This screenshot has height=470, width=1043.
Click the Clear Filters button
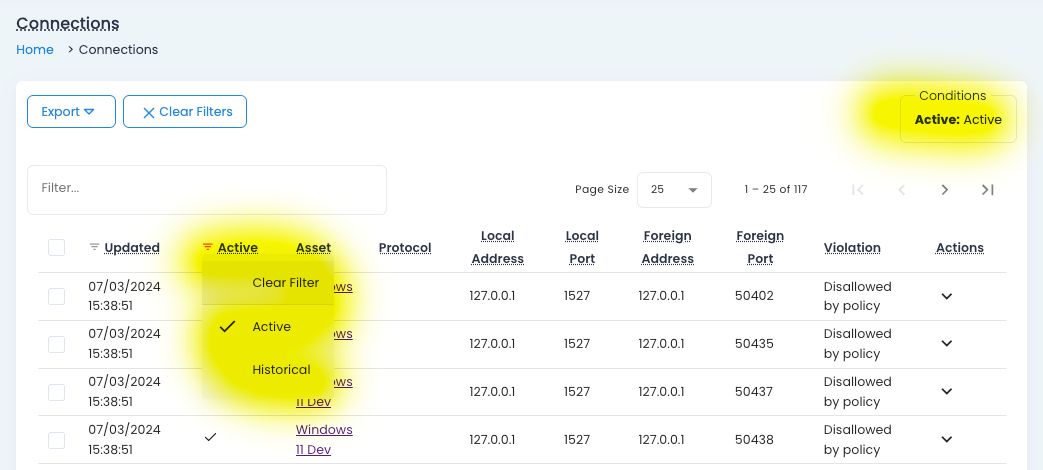185,112
